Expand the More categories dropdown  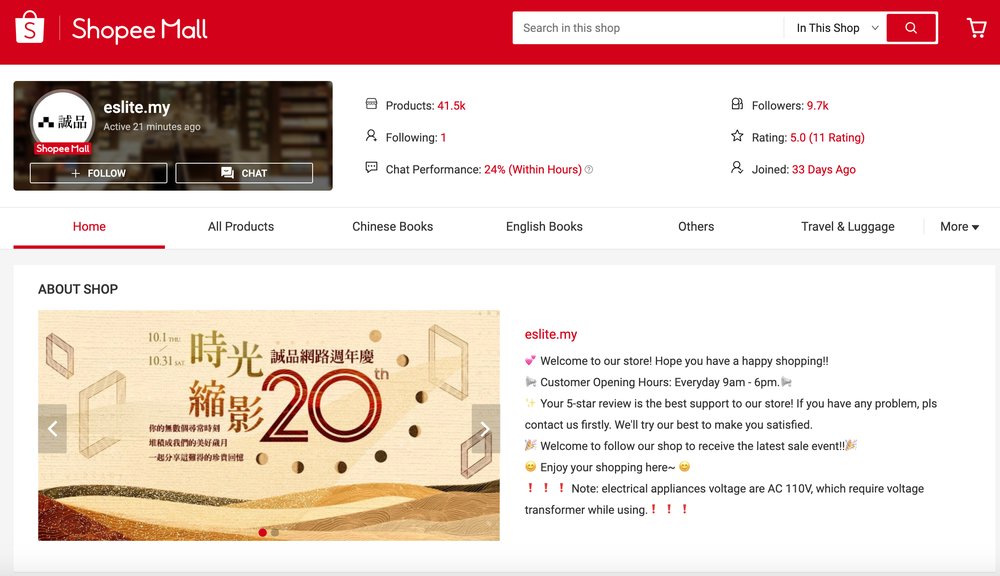[959, 226]
